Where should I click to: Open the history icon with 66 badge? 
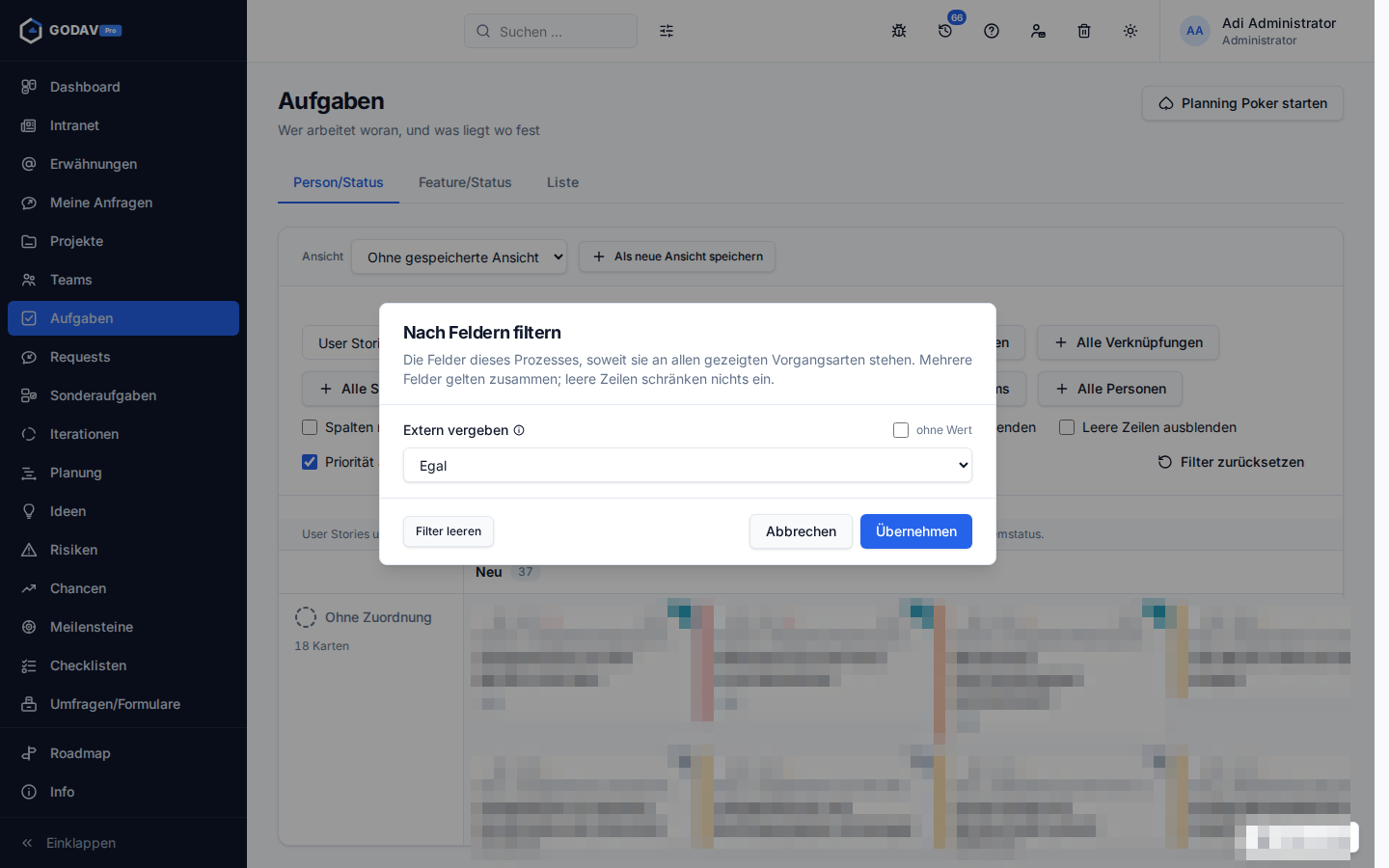pyautogui.click(x=945, y=31)
